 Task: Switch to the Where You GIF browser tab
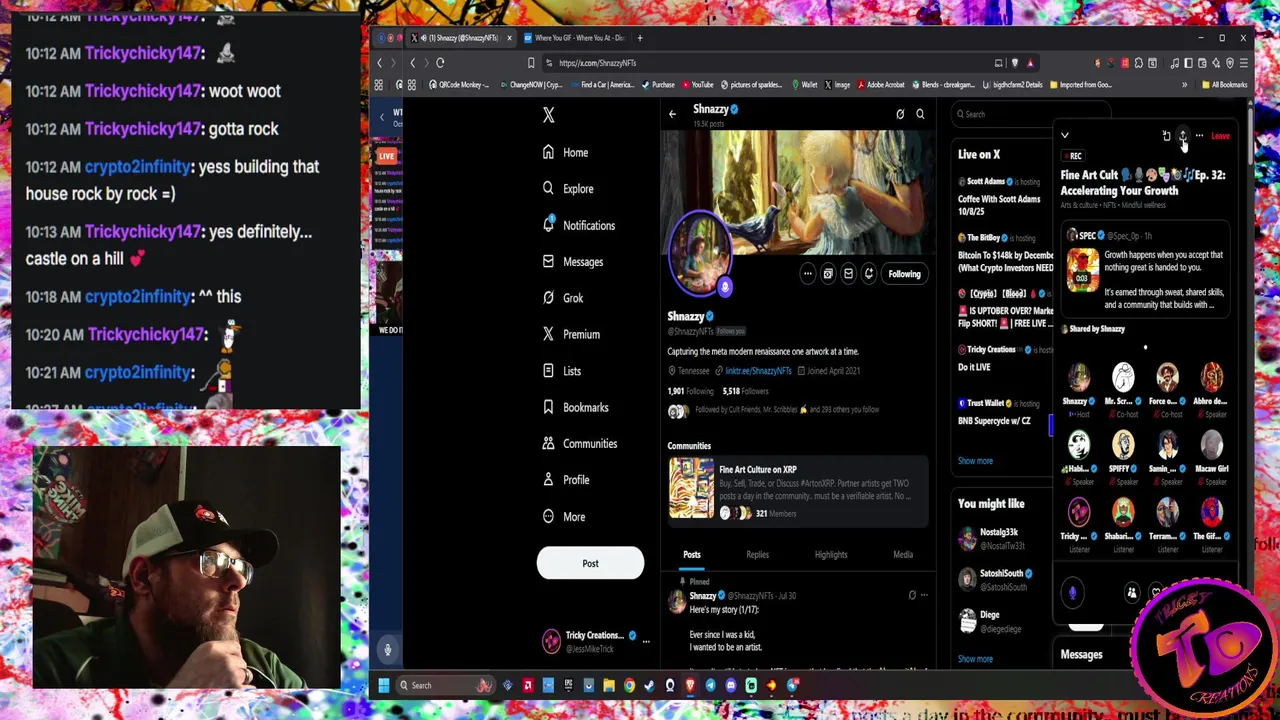572,38
